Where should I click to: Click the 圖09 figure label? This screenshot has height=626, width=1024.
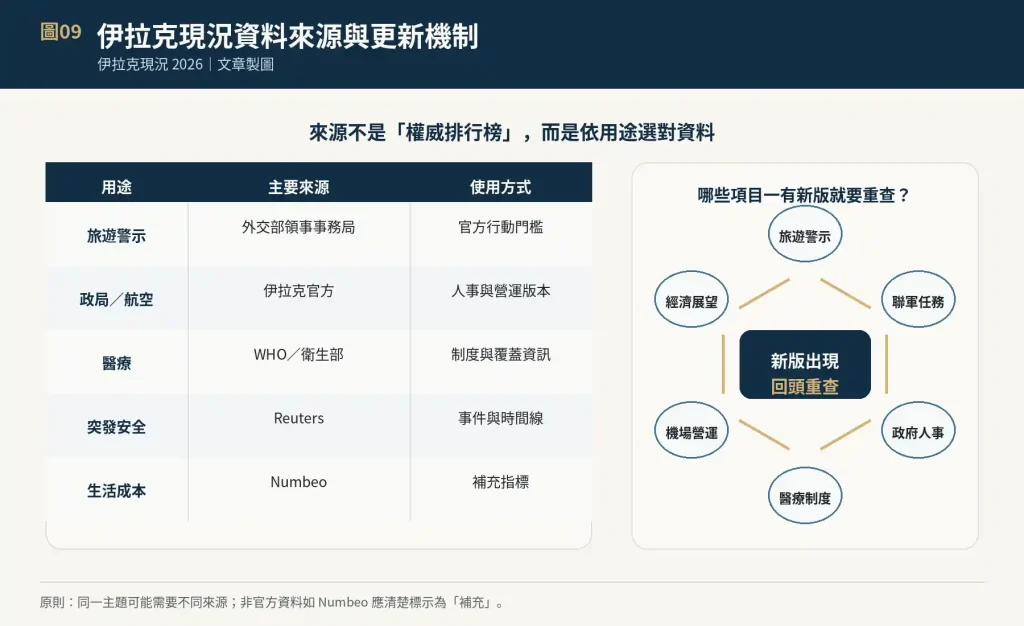(x=61, y=31)
